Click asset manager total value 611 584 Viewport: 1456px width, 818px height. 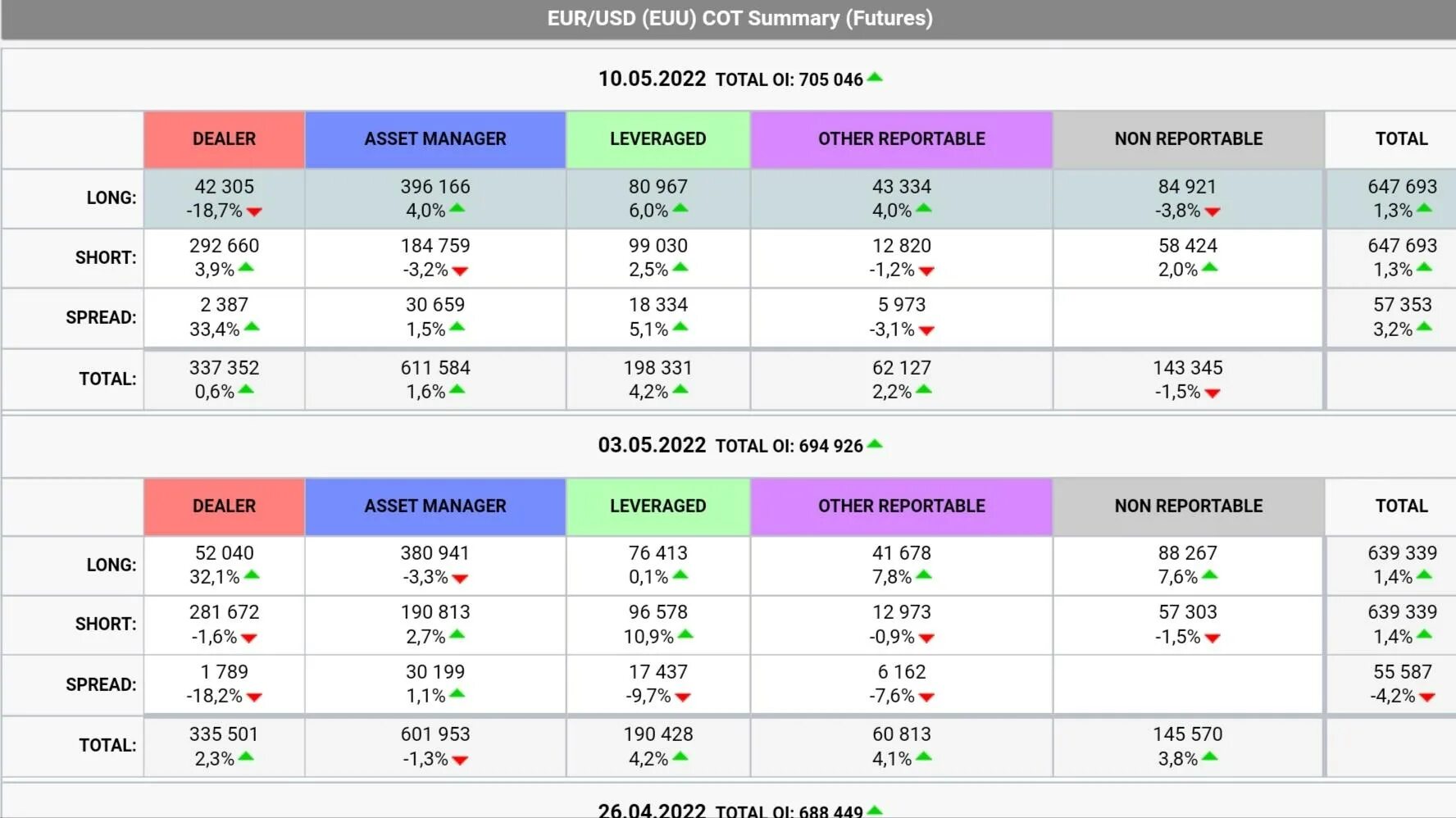[435, 368]
